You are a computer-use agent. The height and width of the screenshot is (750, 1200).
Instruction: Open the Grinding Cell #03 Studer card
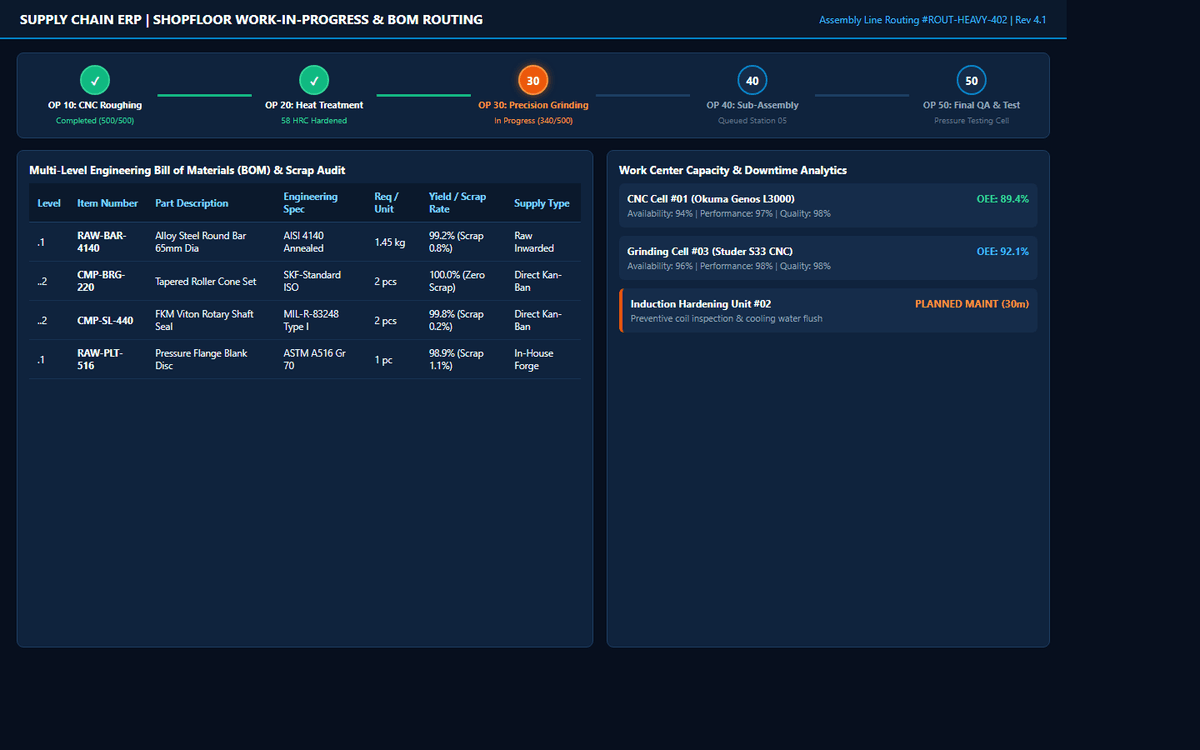coord(828,258)
